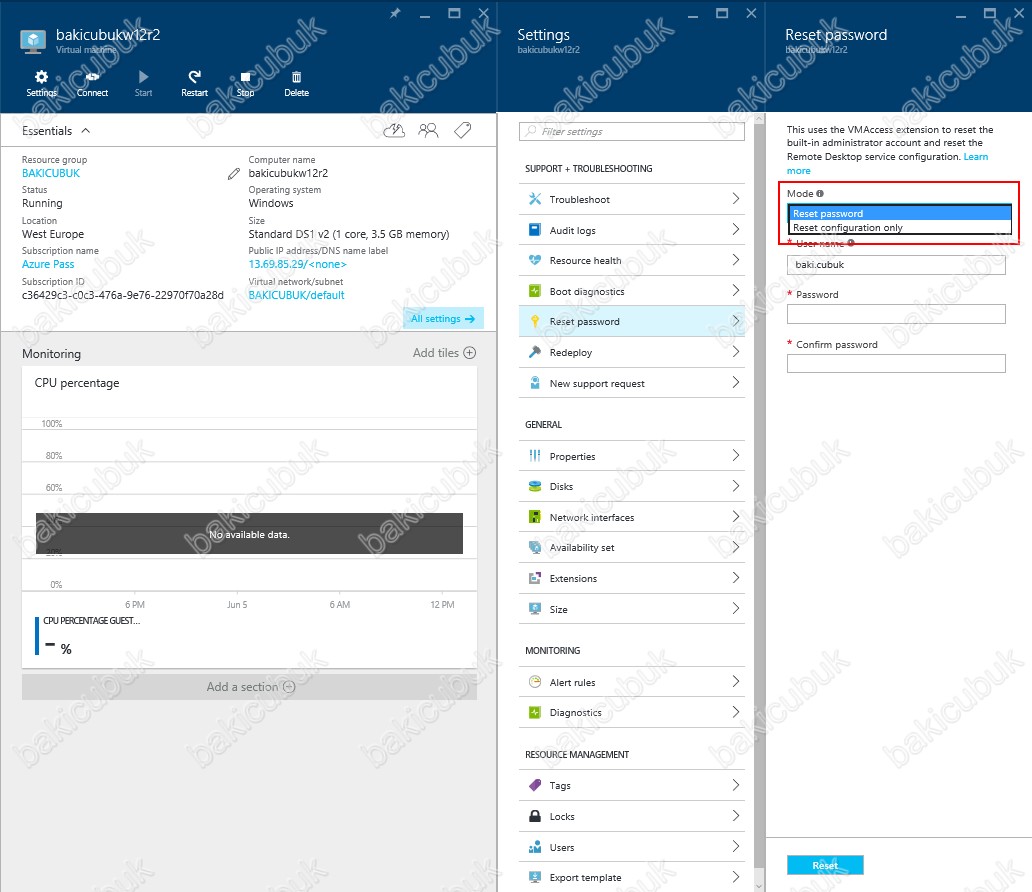Click the Locks padlock icon

pyautogui.click(x=535, y=816)
